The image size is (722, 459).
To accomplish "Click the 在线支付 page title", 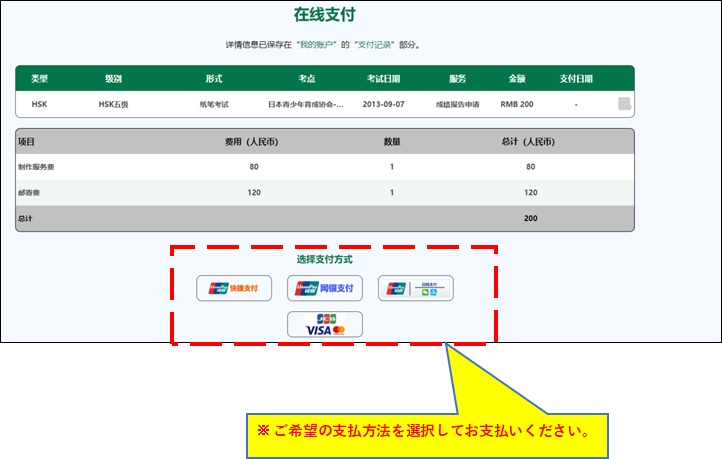I will coord(324,15).
